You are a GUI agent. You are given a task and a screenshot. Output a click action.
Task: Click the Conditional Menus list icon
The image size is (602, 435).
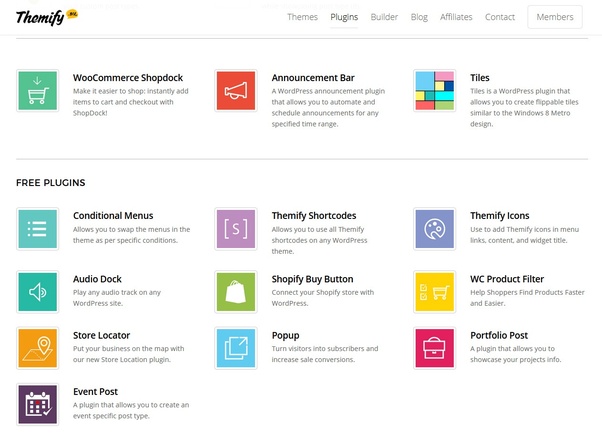pyautogui.click(x=38, y=229)
